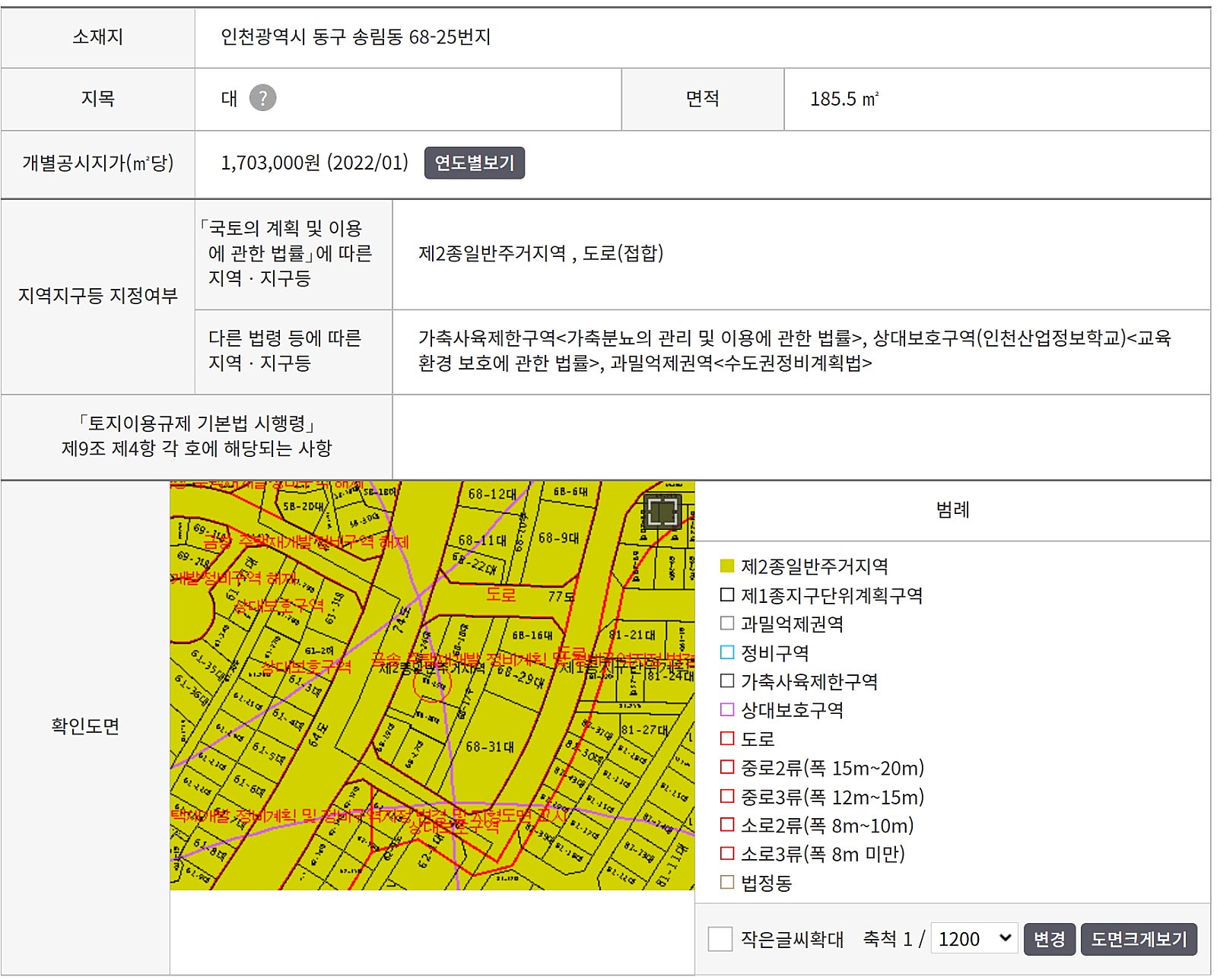Screen dimensions: 1217x980
Task: Click the 법정동 legend box
Action: (727, 882)
